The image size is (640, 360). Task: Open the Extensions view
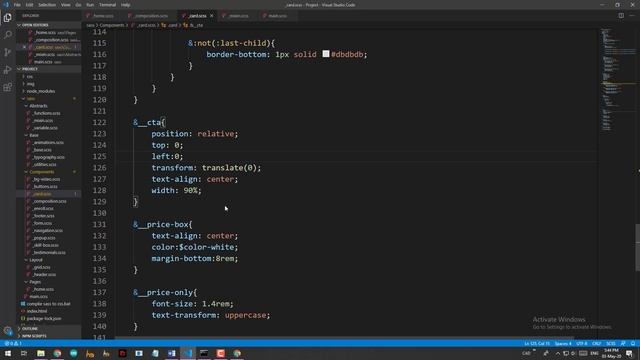[7, 87]
